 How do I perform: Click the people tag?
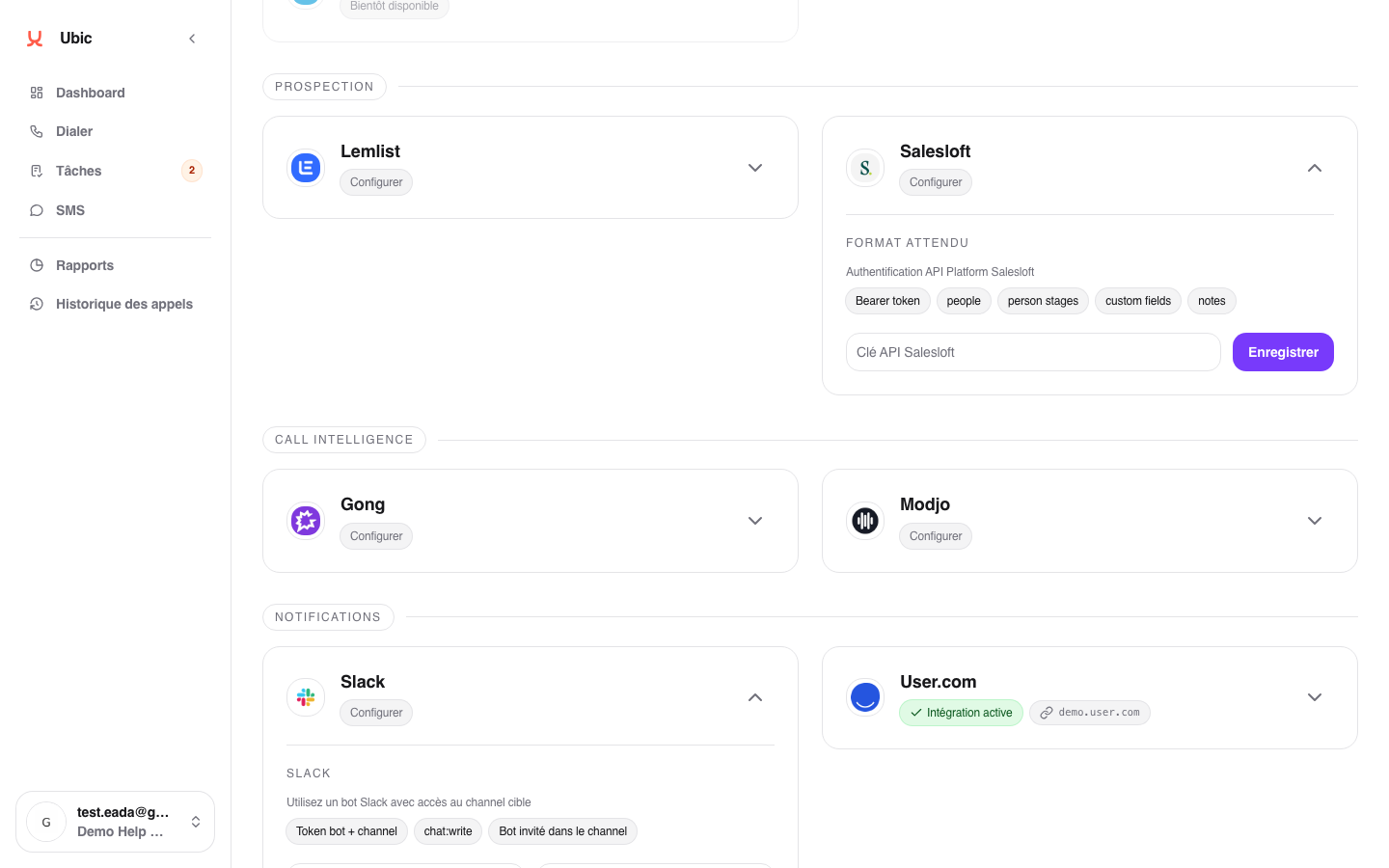964,301
